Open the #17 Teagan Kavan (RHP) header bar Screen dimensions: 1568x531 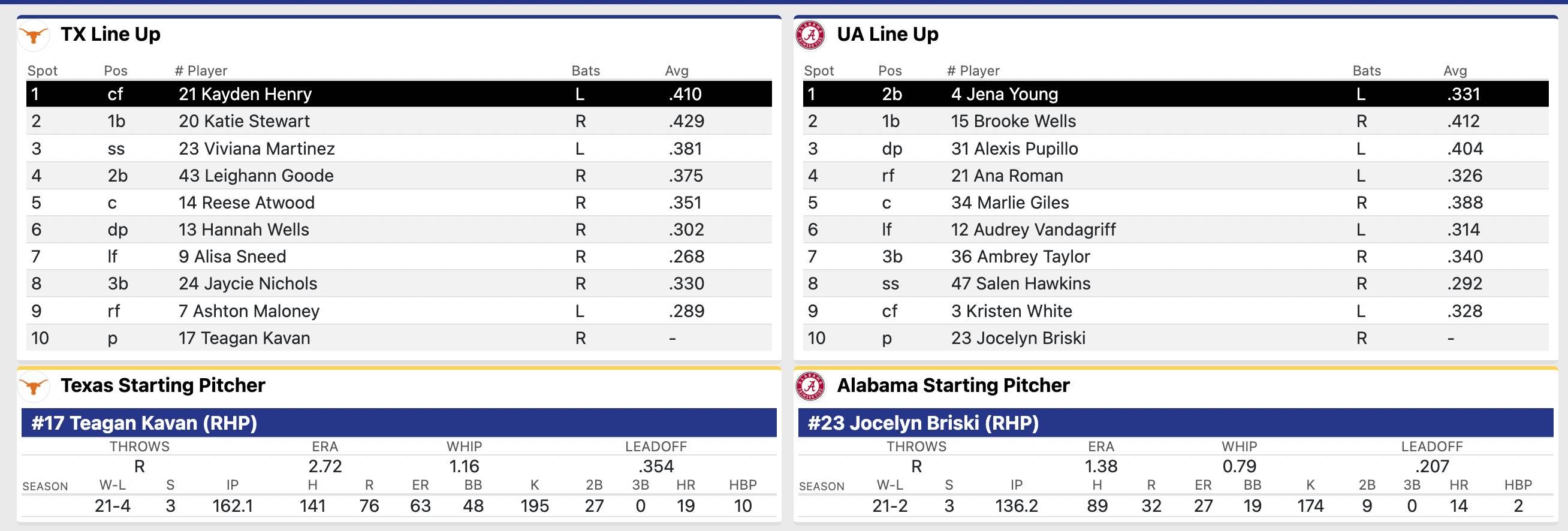399,423
